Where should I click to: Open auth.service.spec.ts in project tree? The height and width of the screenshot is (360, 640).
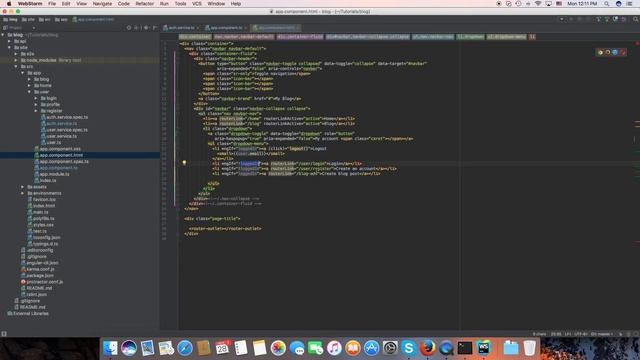[64, 117]
